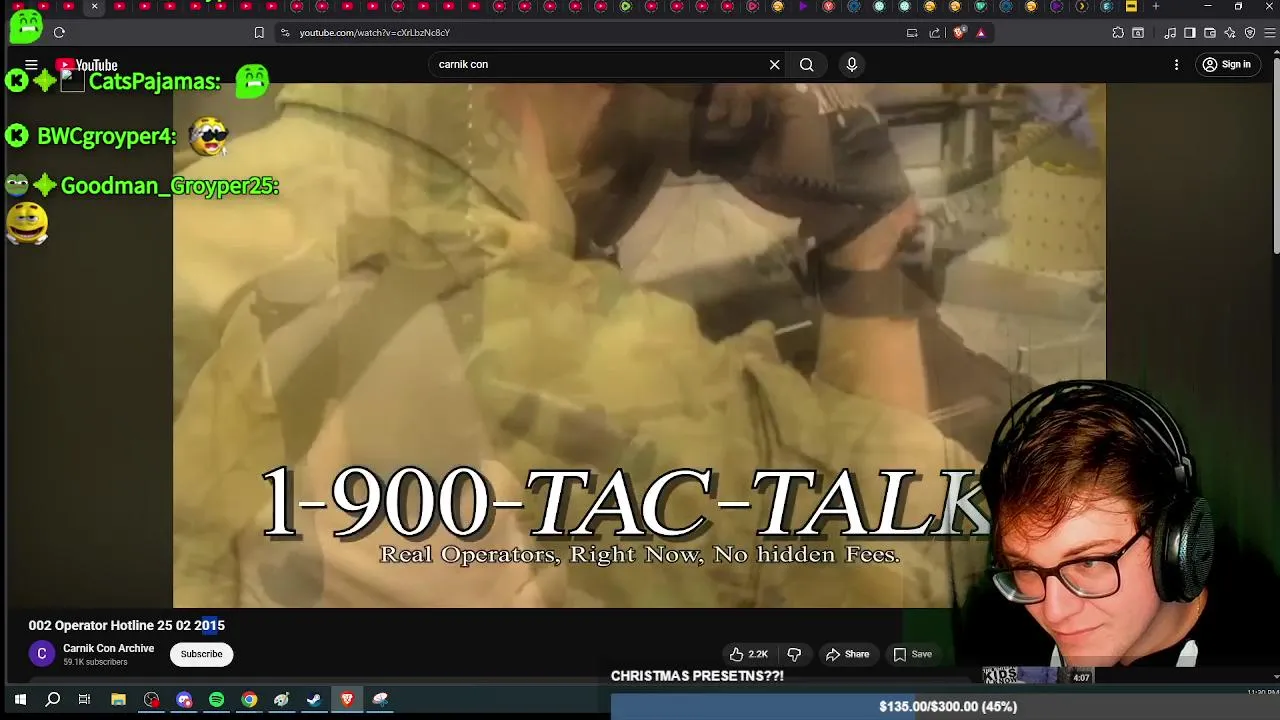Open the Brave playlist music-note icon
The width and height of the screenshot is (1280, 720).
pyautogui.click(x=1170, y=33)
